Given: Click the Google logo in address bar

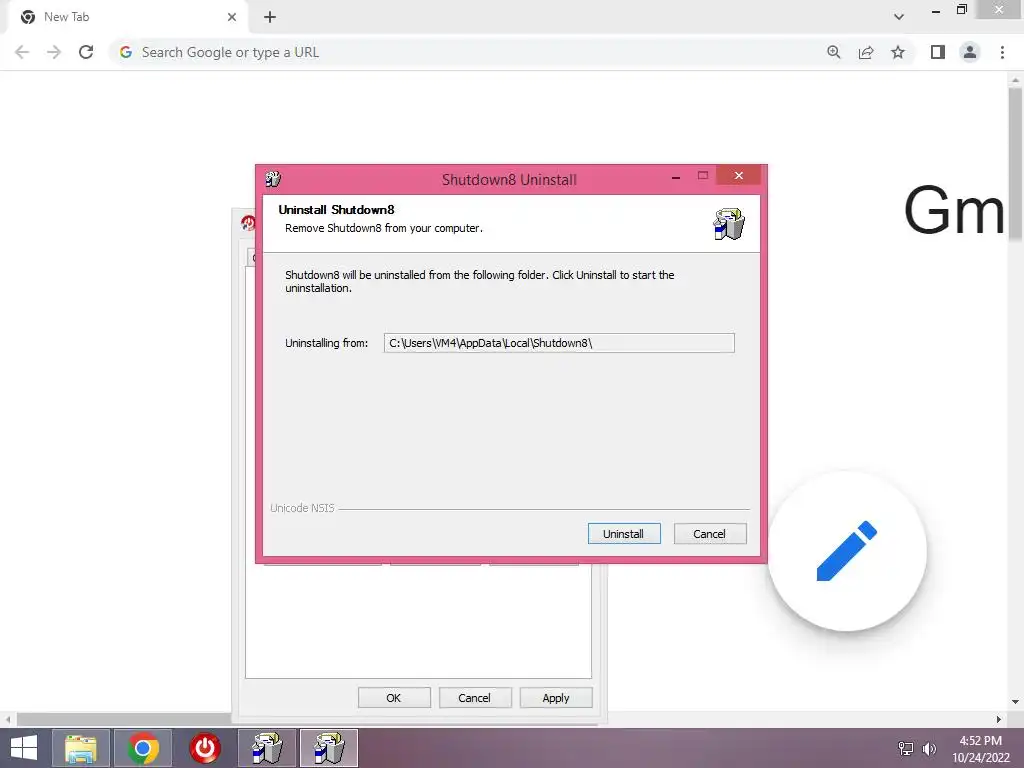Looking at the screenshot, I should coord(126,52).
